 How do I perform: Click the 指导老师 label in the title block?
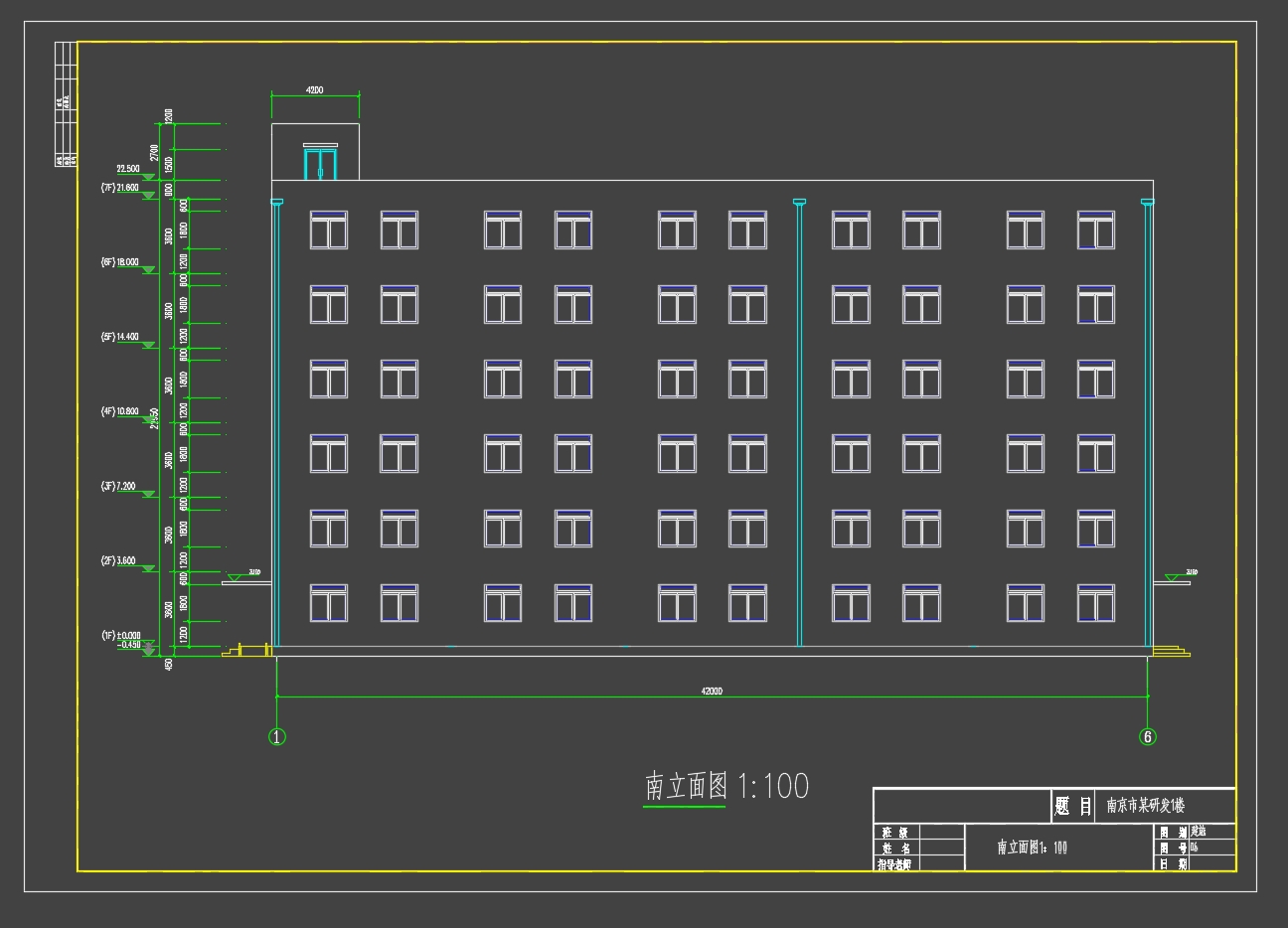pyautogui.click(x=893, y=864)
